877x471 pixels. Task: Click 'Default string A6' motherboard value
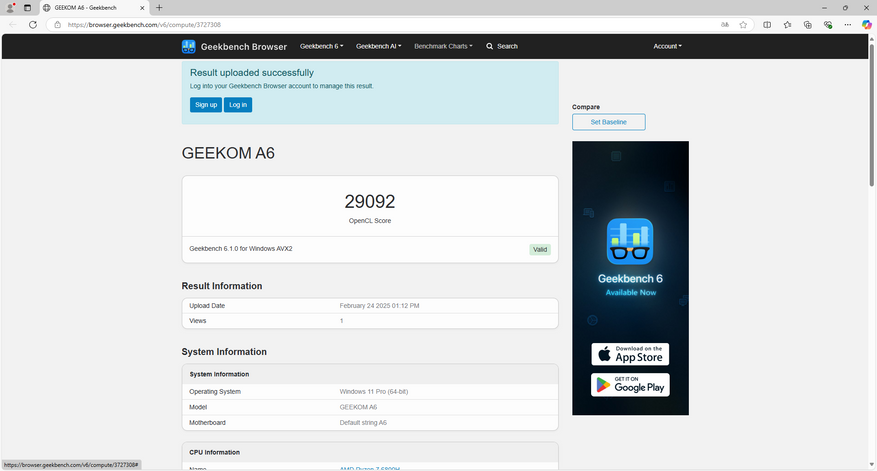363,423
